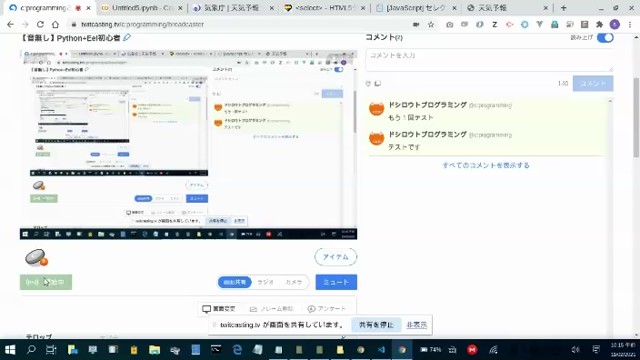Open the network icon in system tray
This screenshot has height=360, width=640.
coord(493,350)
